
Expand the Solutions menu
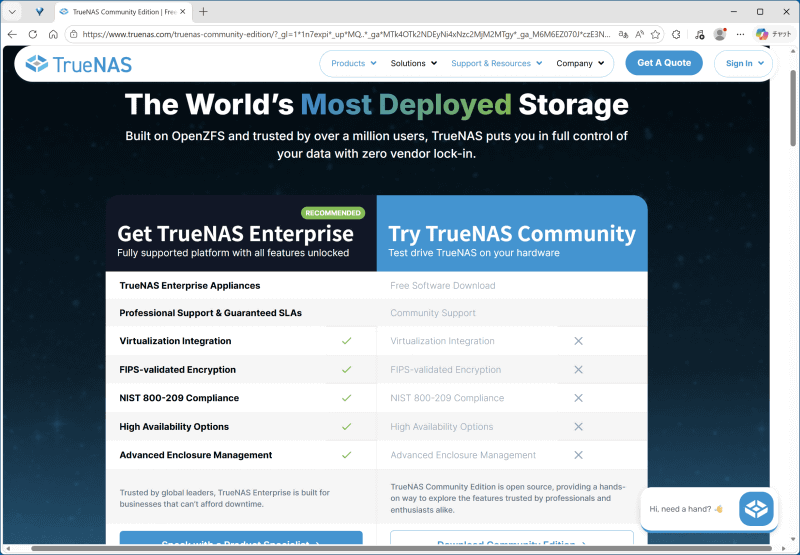[414, 63]
